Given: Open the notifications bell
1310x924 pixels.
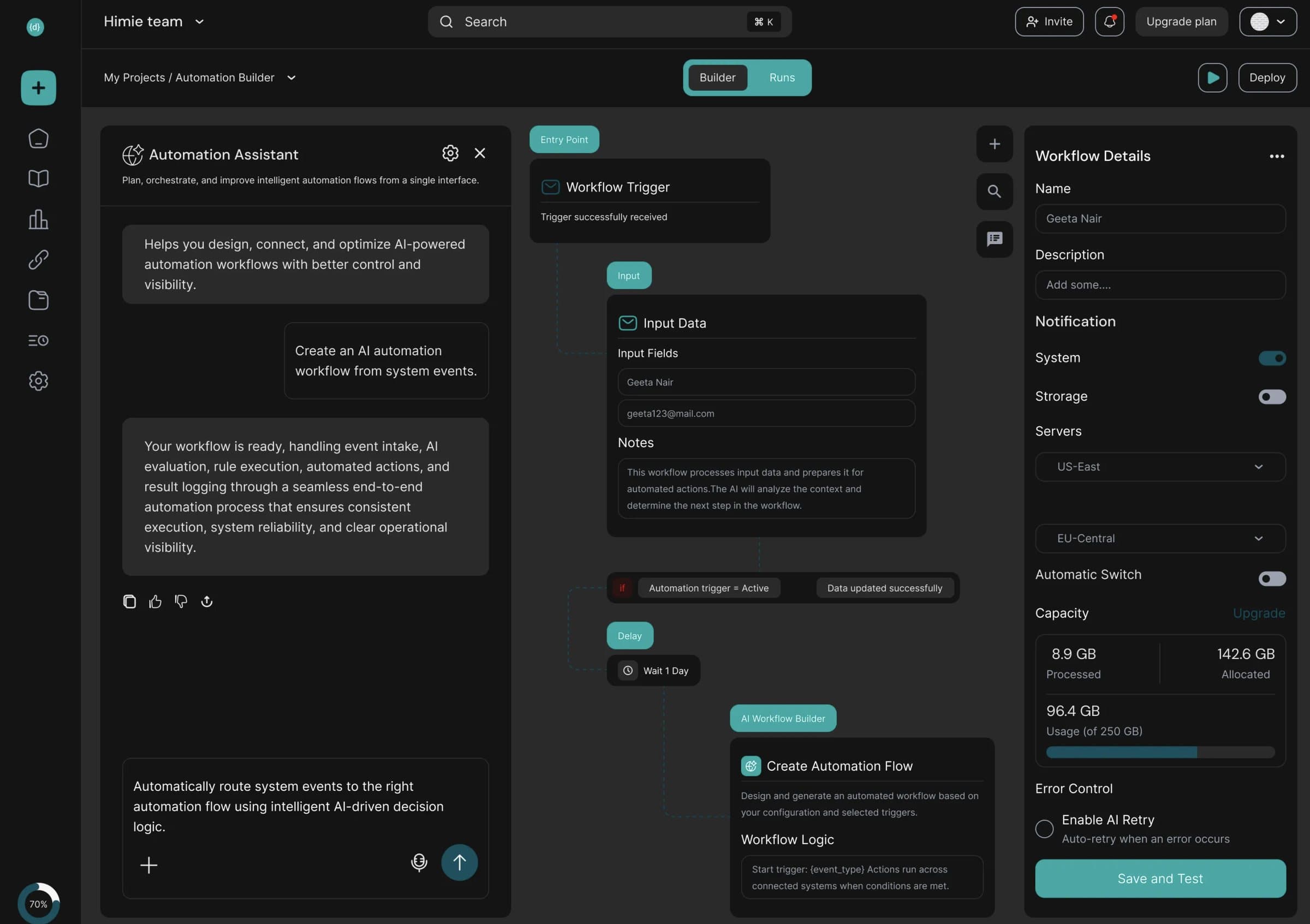Looking at the screenshot, I should [1109, 22].
